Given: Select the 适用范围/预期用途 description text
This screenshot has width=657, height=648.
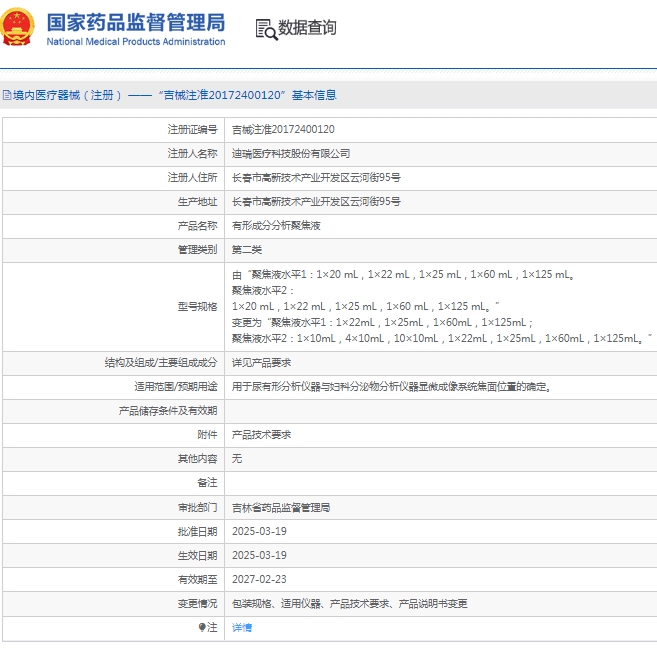Looking at the screenshot, I should 391,387.
